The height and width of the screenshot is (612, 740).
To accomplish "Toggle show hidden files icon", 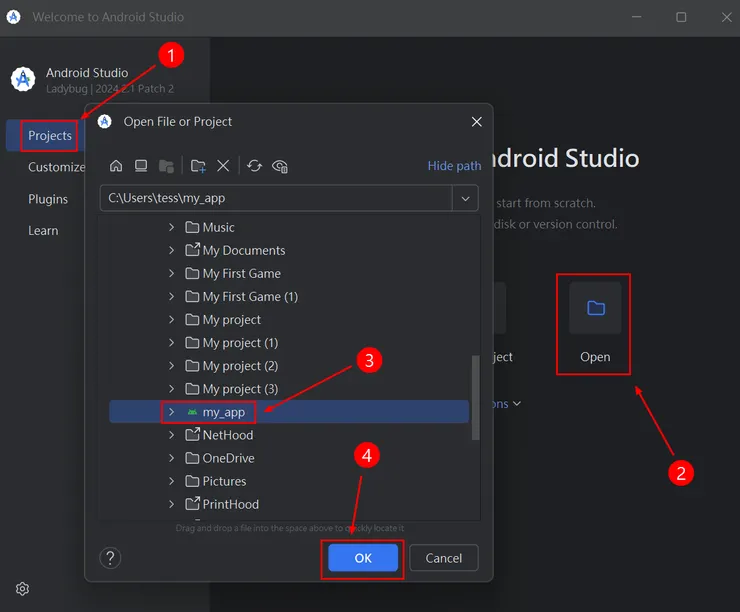I will coord(280,166).
